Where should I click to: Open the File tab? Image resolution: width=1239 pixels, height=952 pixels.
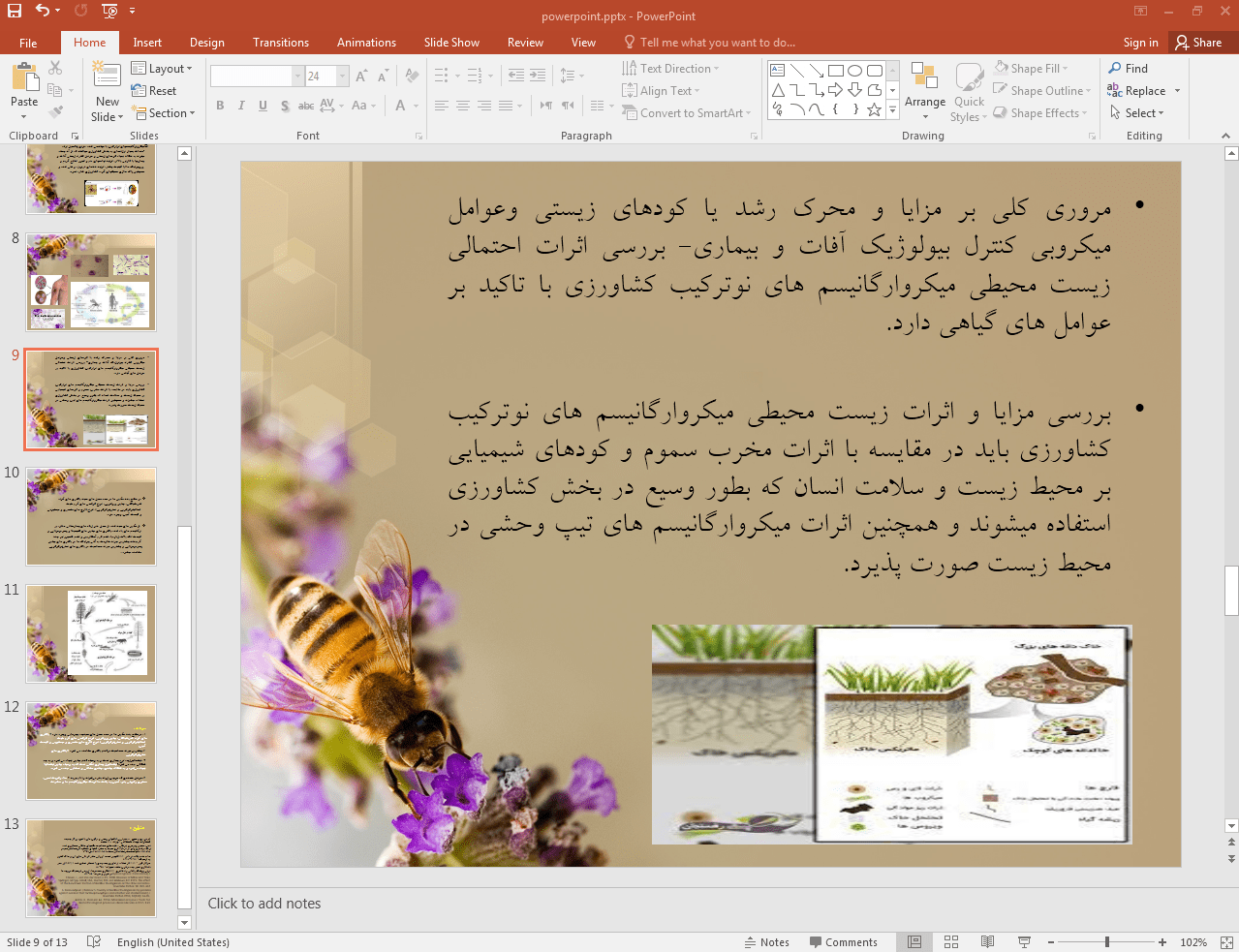pos(28,43)
